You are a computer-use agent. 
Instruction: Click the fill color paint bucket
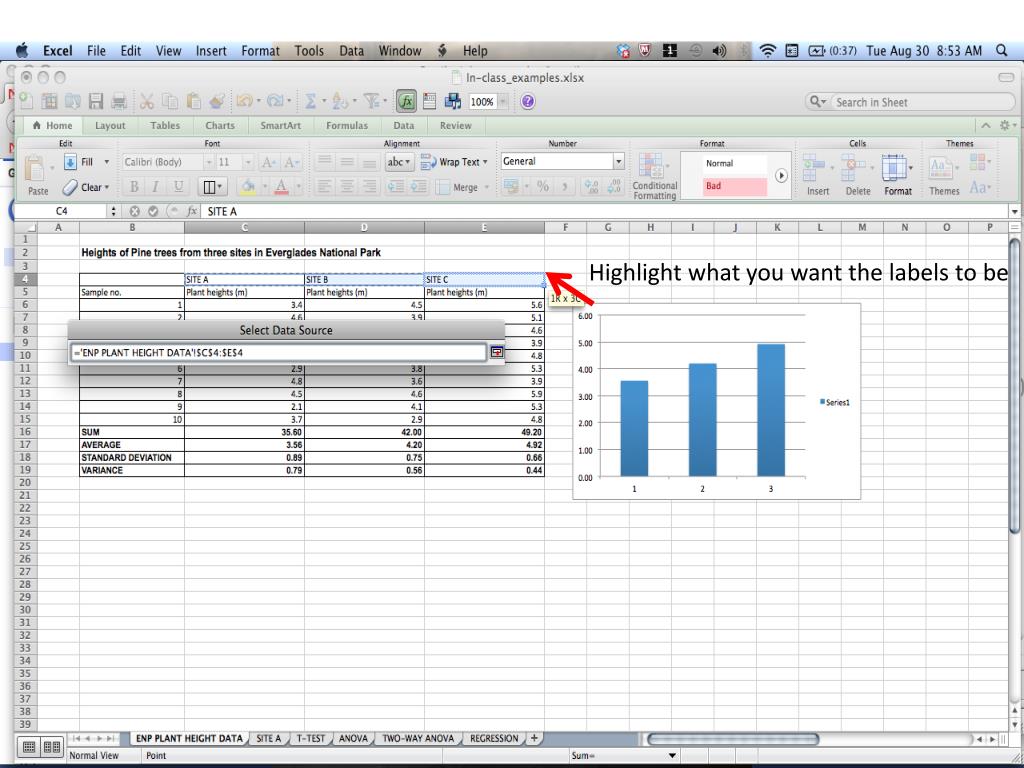248,187
